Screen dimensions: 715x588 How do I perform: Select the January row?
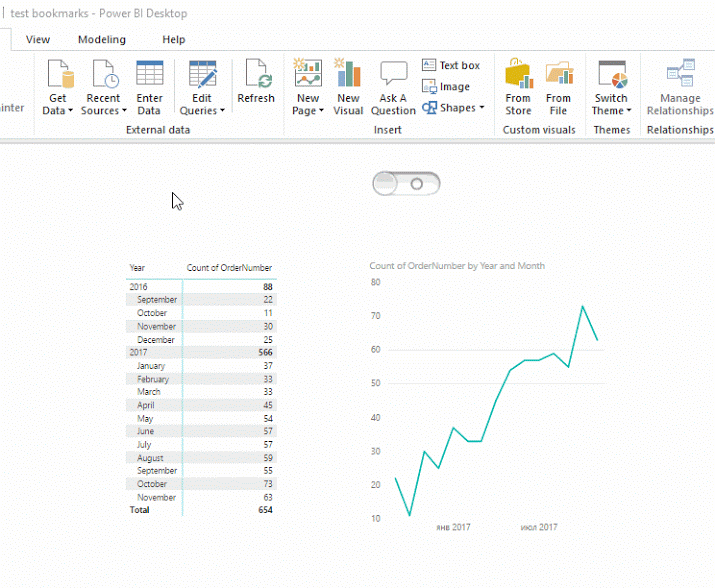point(201,366)
